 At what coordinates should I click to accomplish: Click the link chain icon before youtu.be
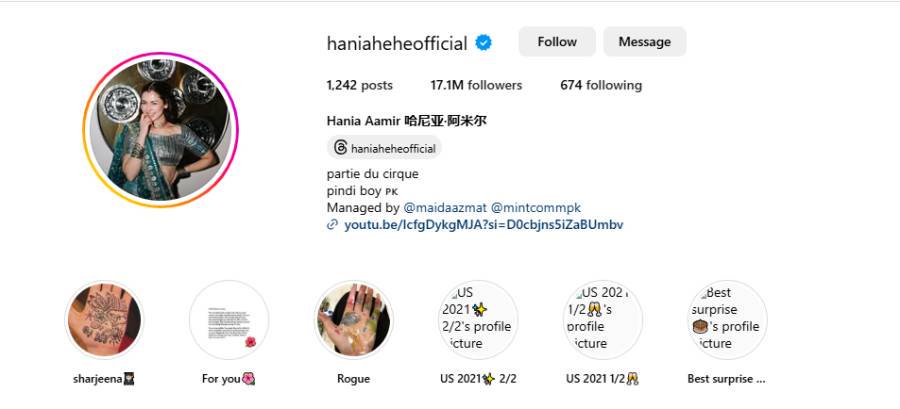tap(332, 225)
